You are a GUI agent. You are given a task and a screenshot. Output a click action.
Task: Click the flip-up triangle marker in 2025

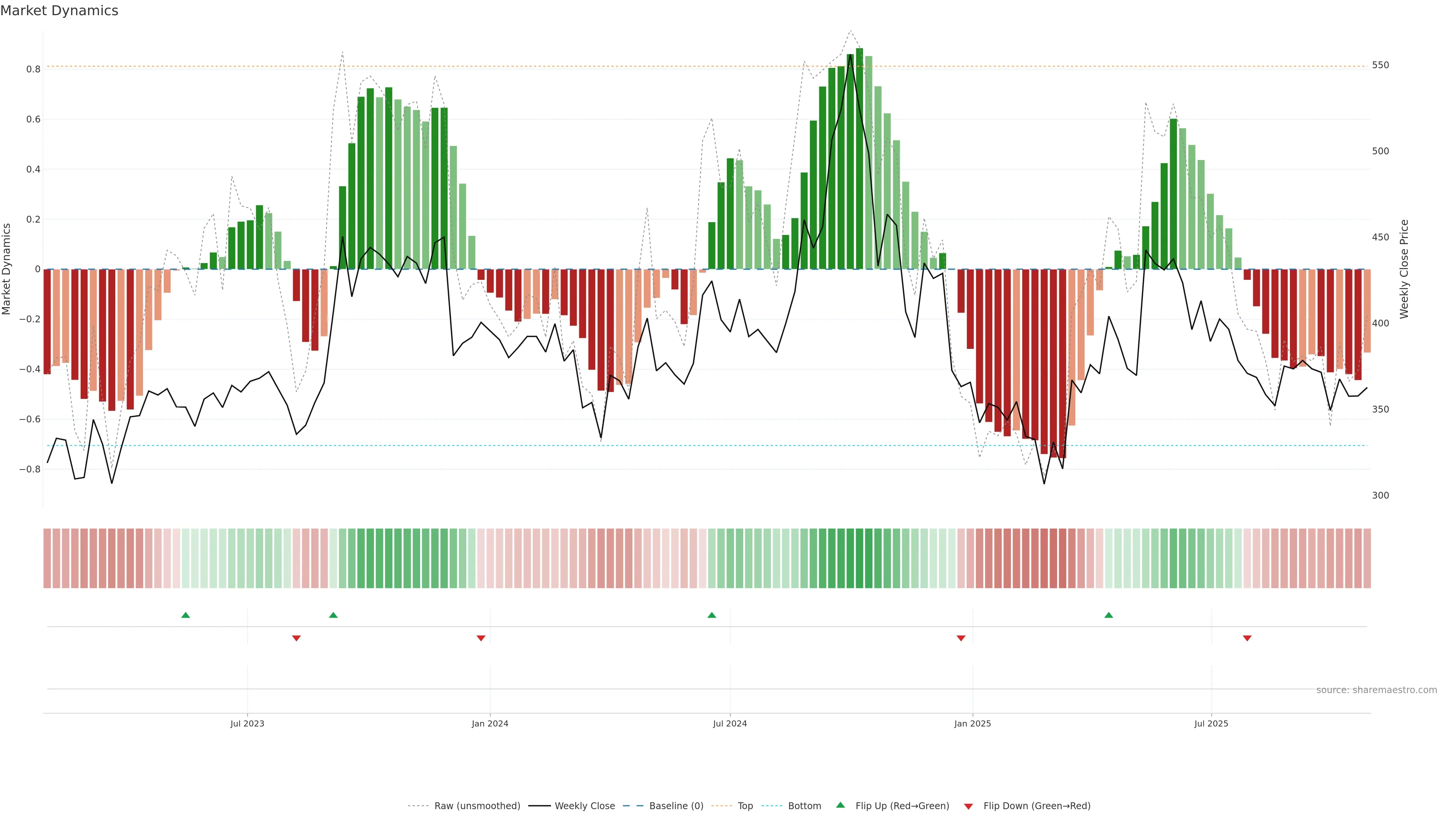click(1108, 615)
